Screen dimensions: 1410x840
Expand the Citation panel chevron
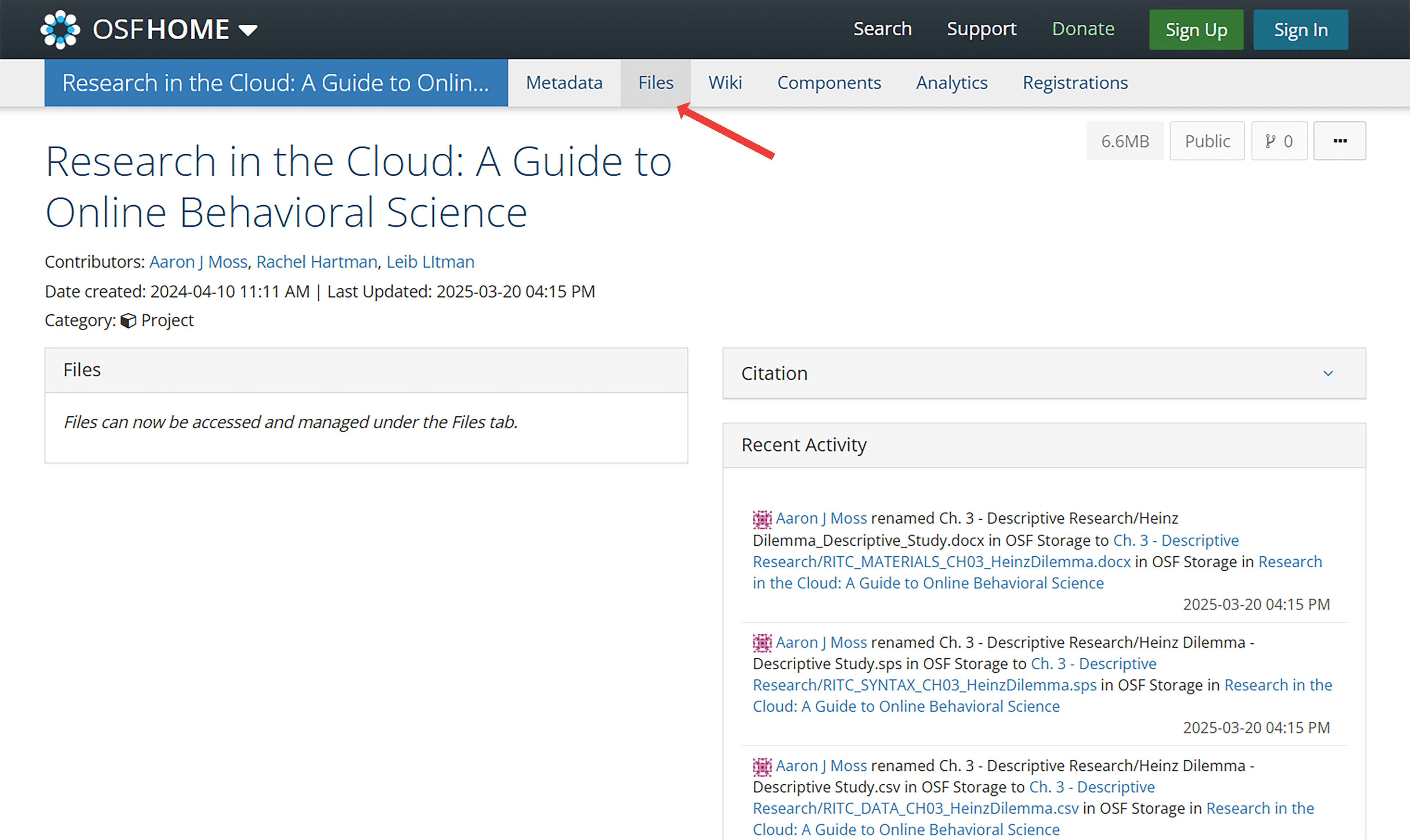[1328, 374]
